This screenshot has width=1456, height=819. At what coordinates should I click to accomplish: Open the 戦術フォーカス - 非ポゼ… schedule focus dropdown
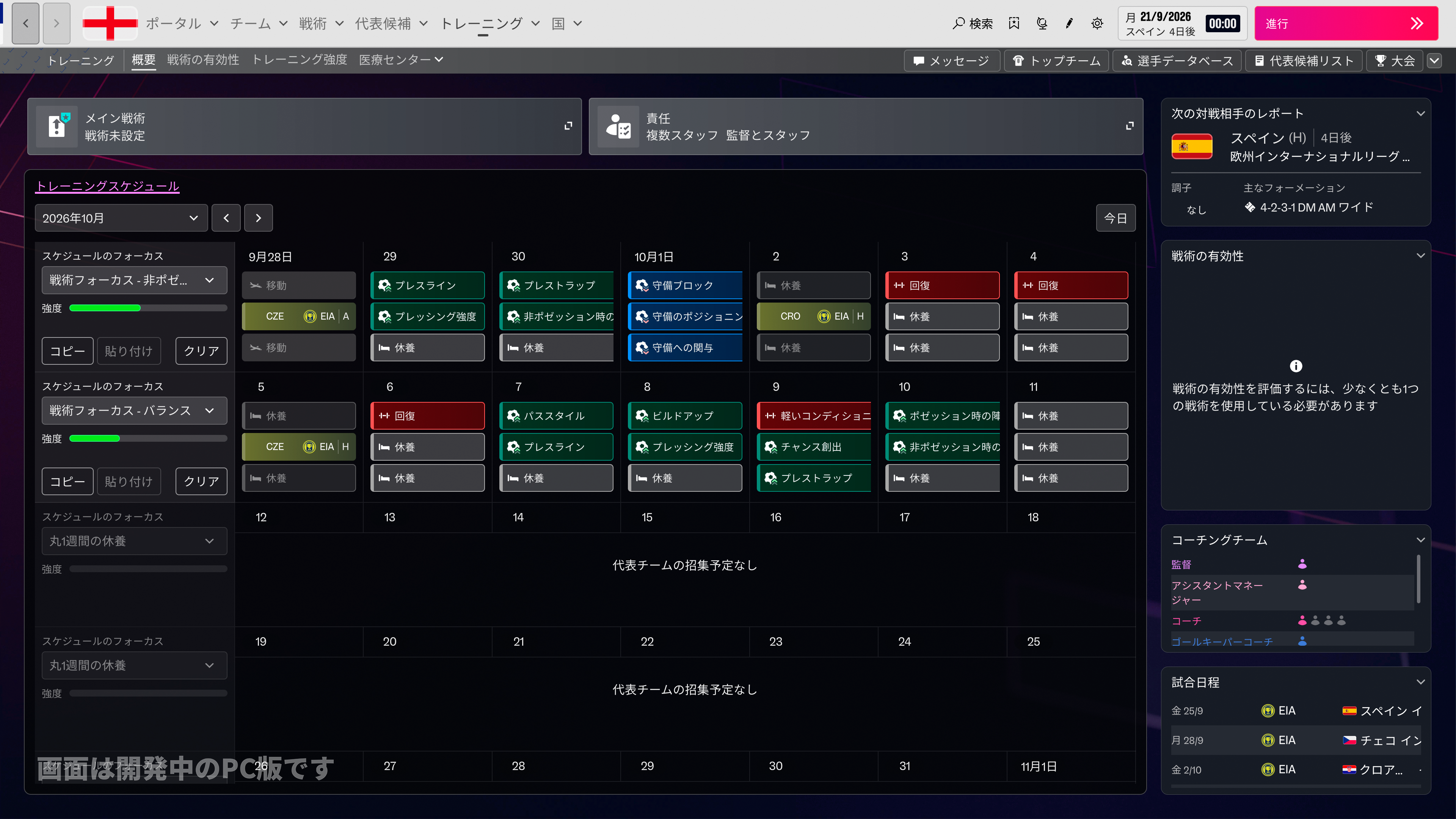[135, 280]
